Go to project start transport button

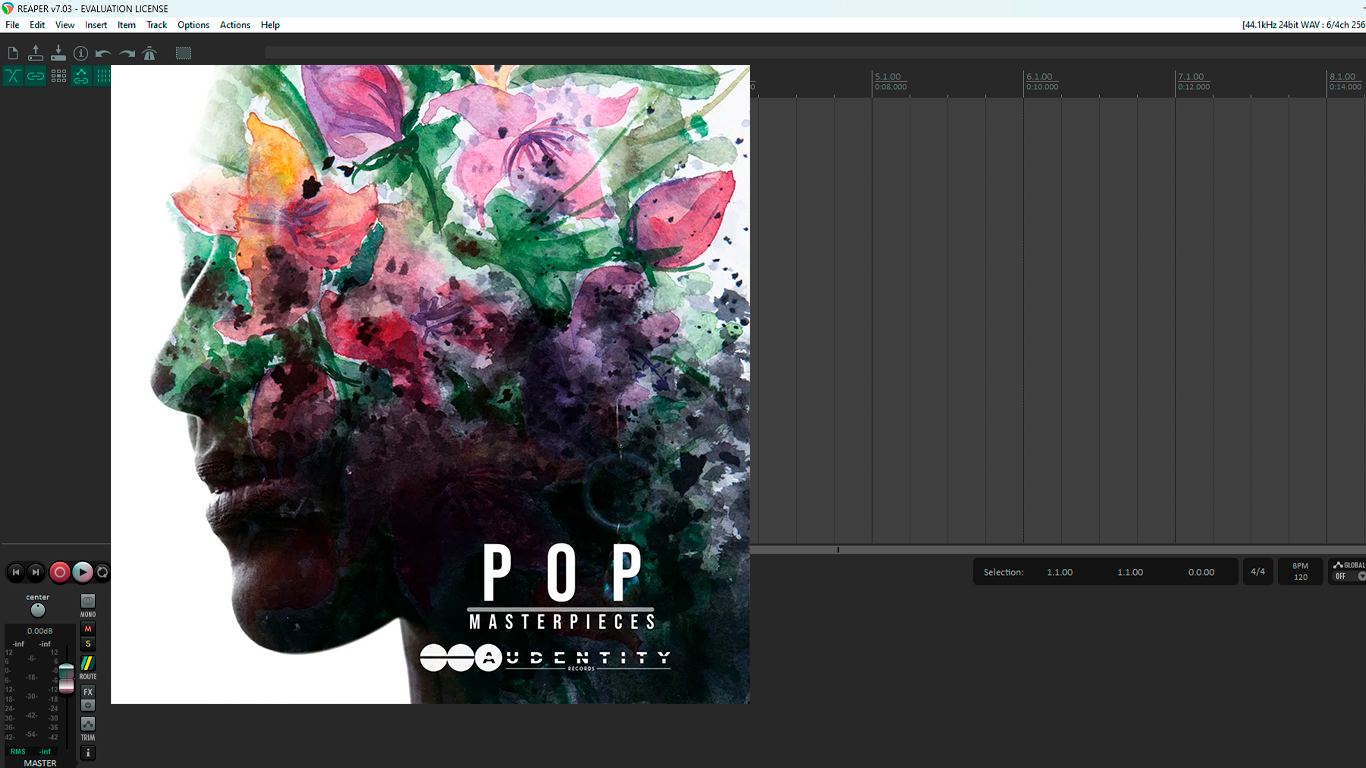[x=15, y=572]
